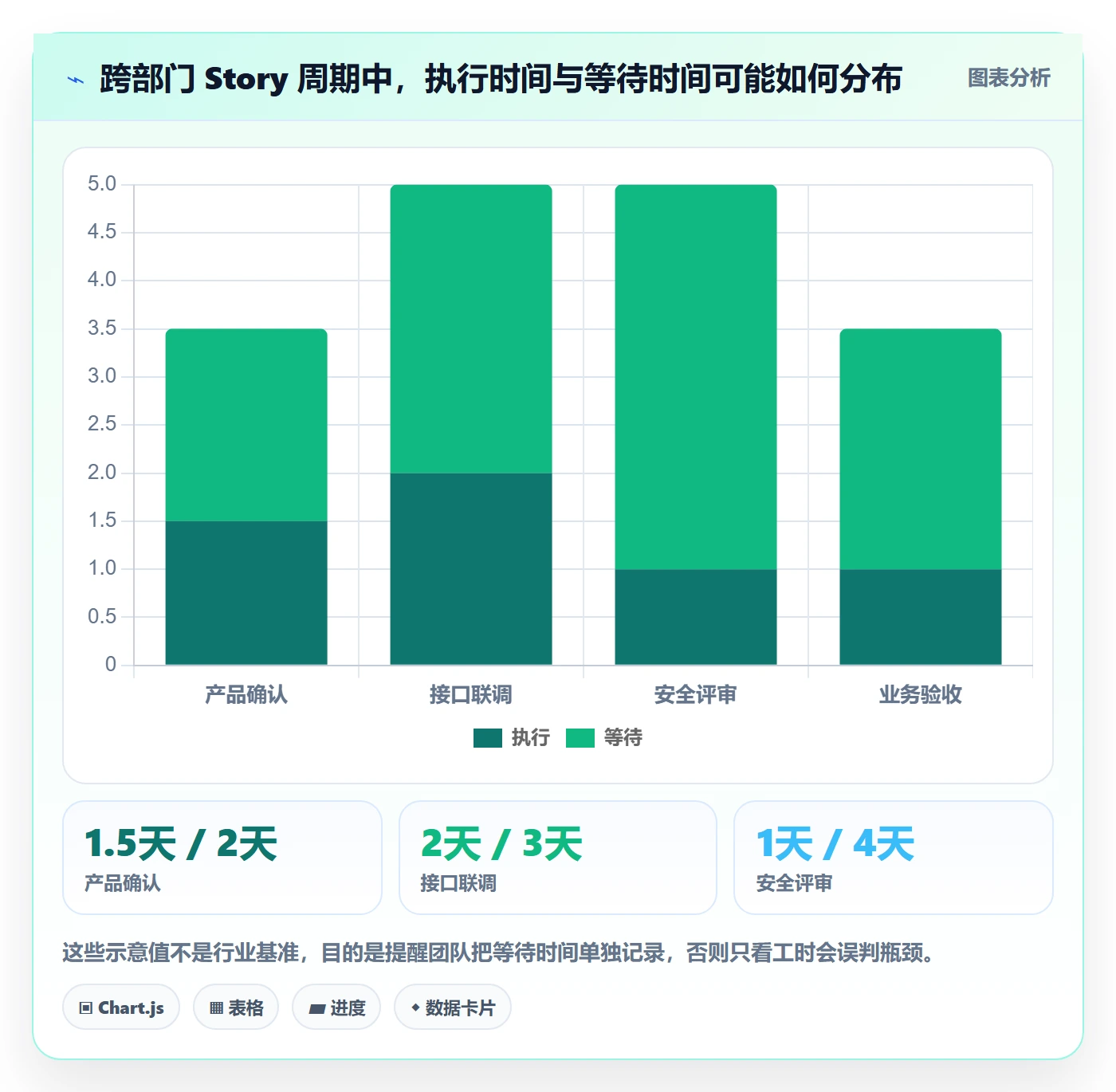Click the 安全评审 x-axis label

point(696,695)
